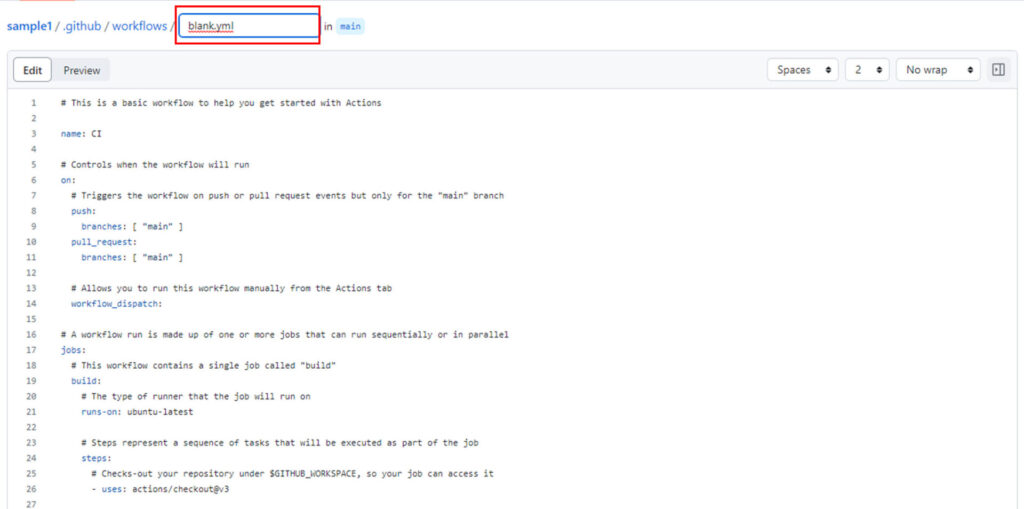The image size is (1024, 509).
Task: Click the 'uses: actions/checkout@v3' line
Action: [165, 489]
